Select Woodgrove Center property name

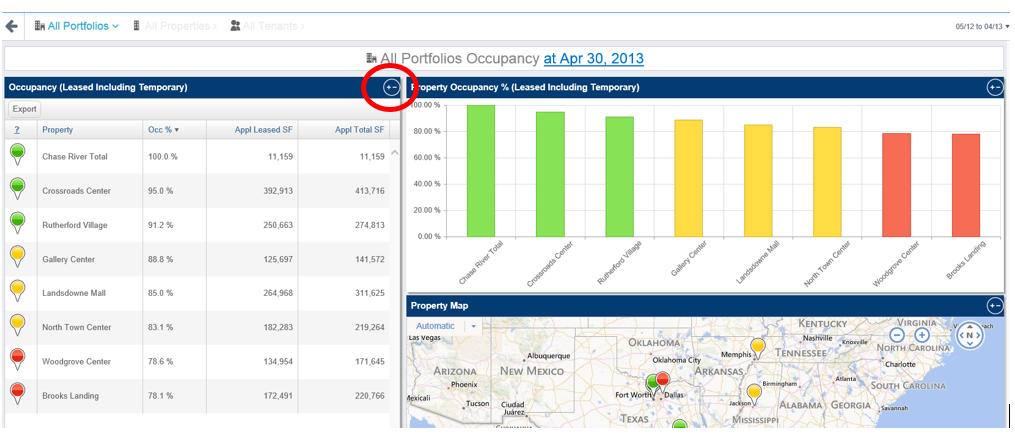pos(76,361)
